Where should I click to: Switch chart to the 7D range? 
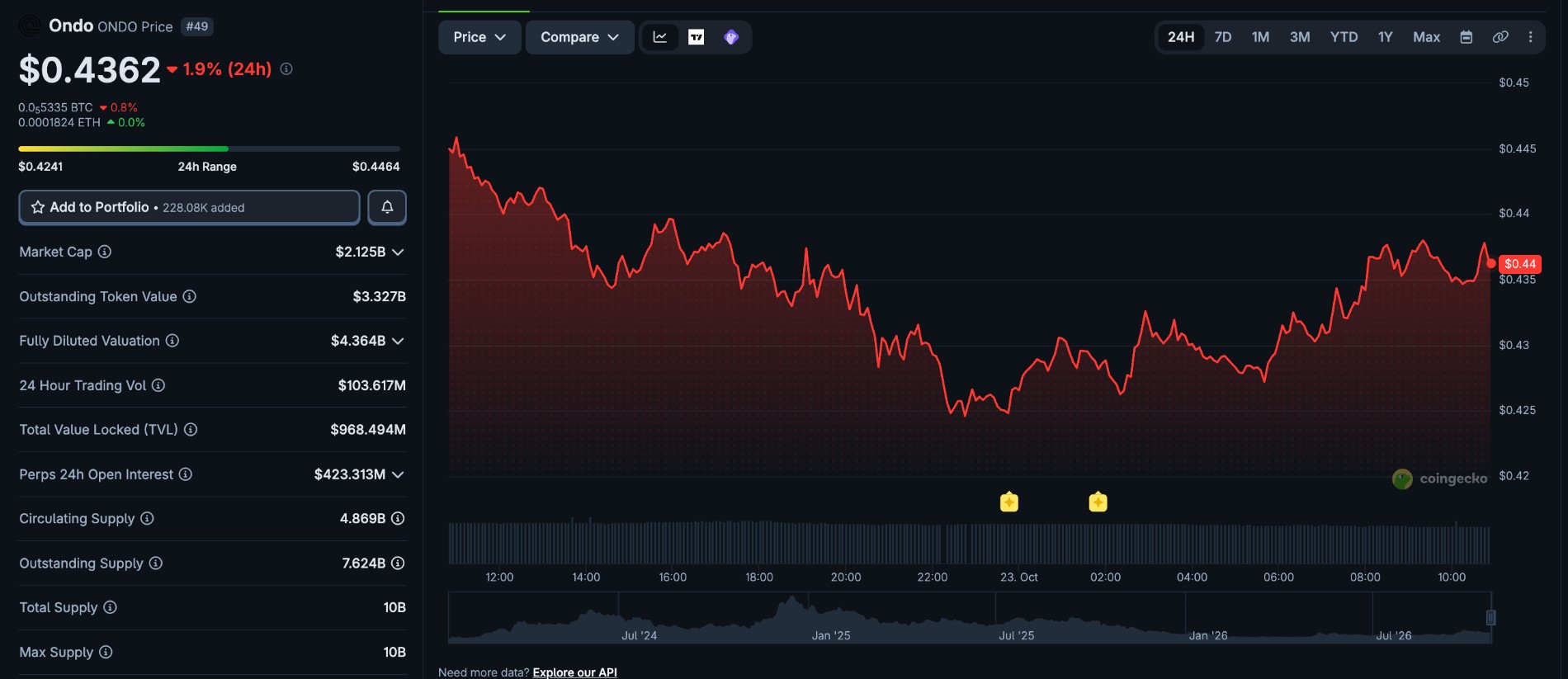click(x=1223, y=37)
